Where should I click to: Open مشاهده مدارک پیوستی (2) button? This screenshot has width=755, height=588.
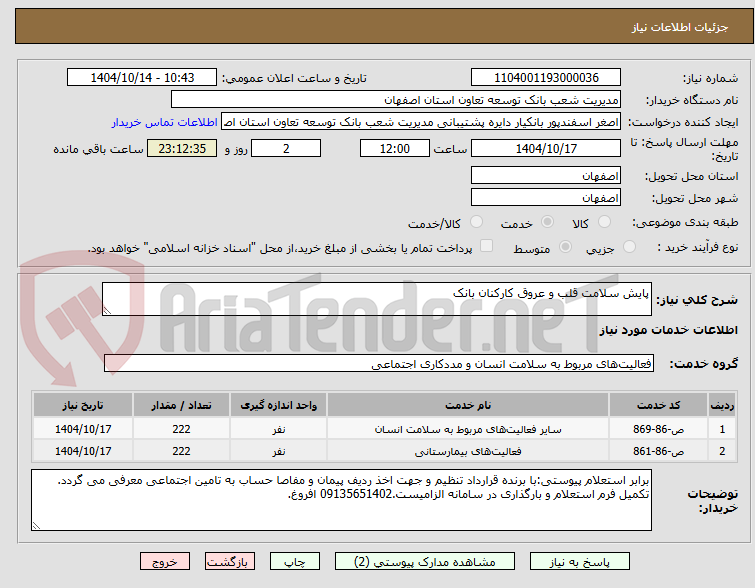pos(425,562)
